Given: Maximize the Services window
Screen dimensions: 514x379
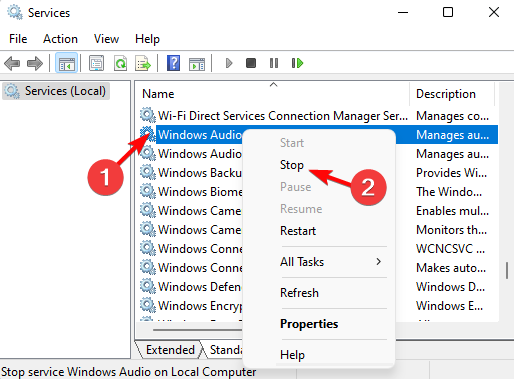Looking at the screenshot, I should click(448, 12).
